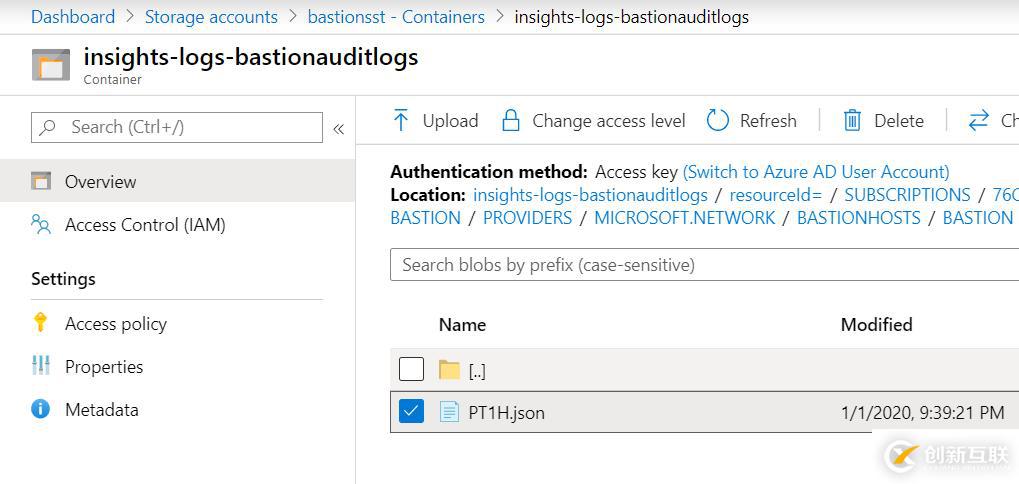
Task: Click the Refresh circular arrow icon
Action: point(717,121)
